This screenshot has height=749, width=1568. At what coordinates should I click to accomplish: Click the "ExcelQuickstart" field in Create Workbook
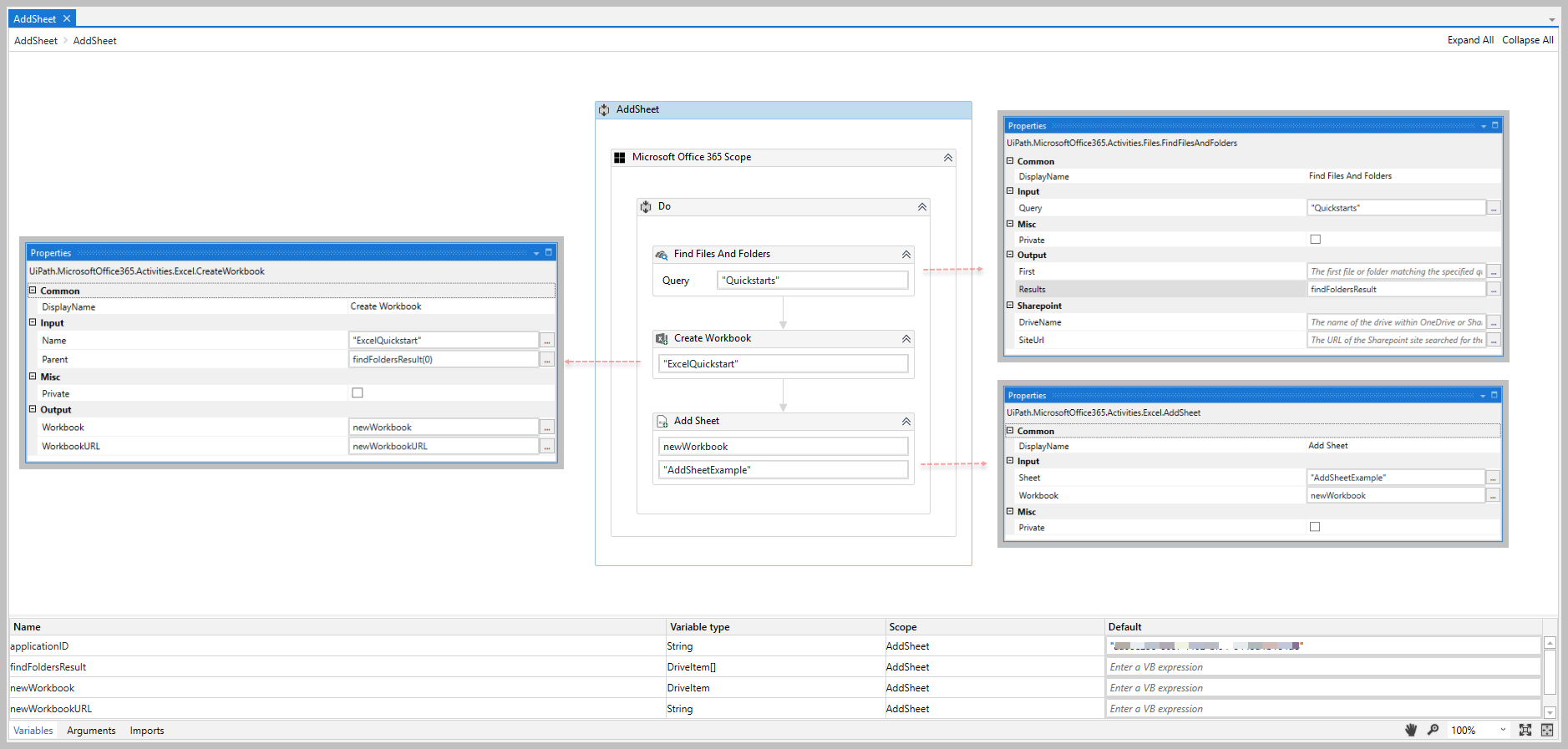tap(784, 364)
